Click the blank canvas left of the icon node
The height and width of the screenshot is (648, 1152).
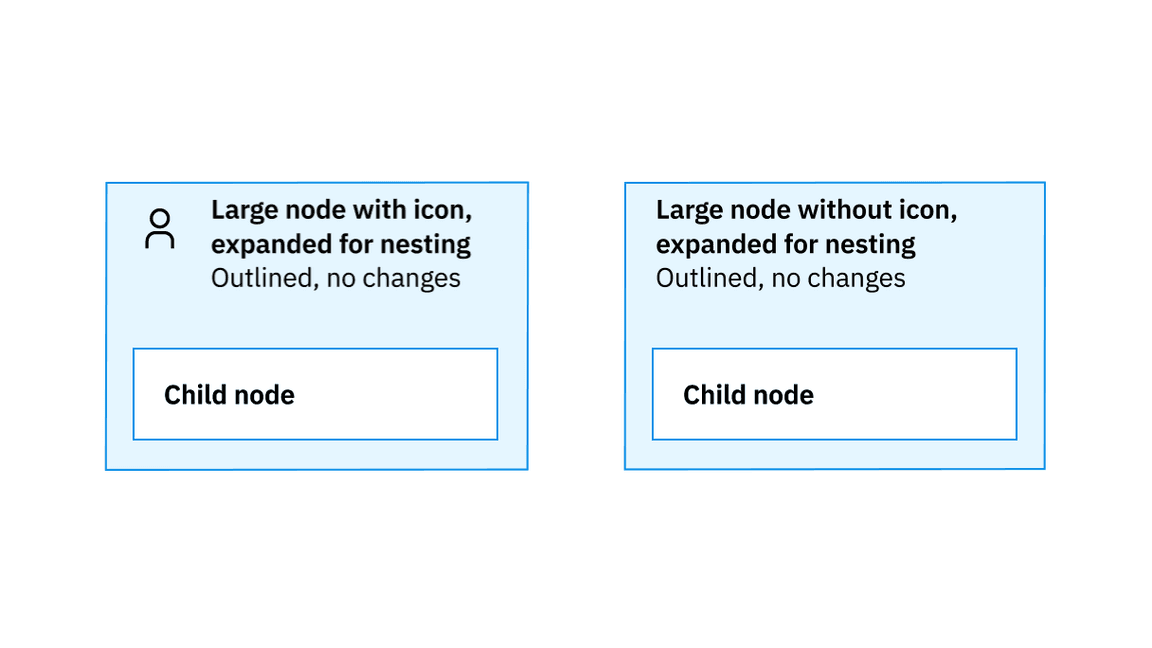tap(52, 325)
